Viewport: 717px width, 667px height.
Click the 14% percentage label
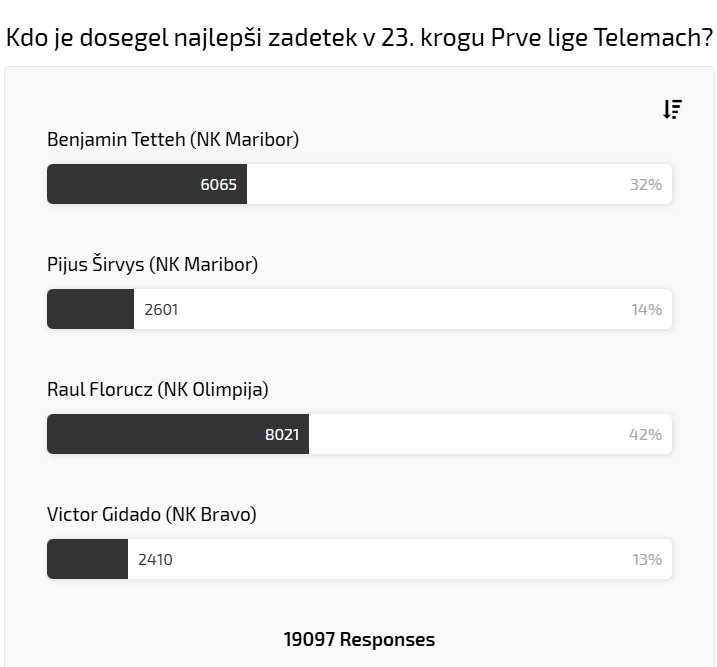(x=647, y=309)
